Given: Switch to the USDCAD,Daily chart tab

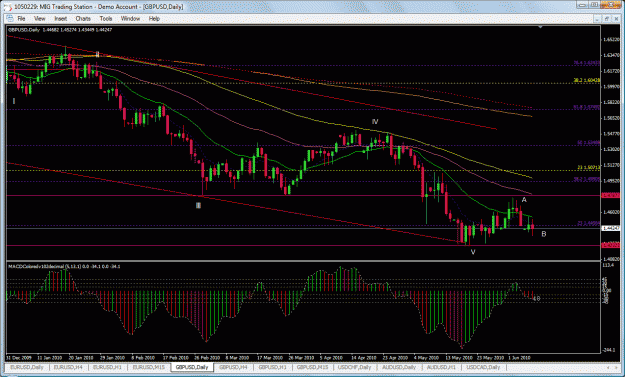Looking at the screenshot, I should (x=483, y=367).
